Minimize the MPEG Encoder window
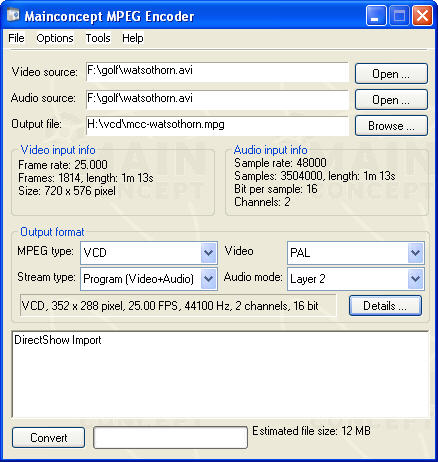 click(x=376, y=16)
